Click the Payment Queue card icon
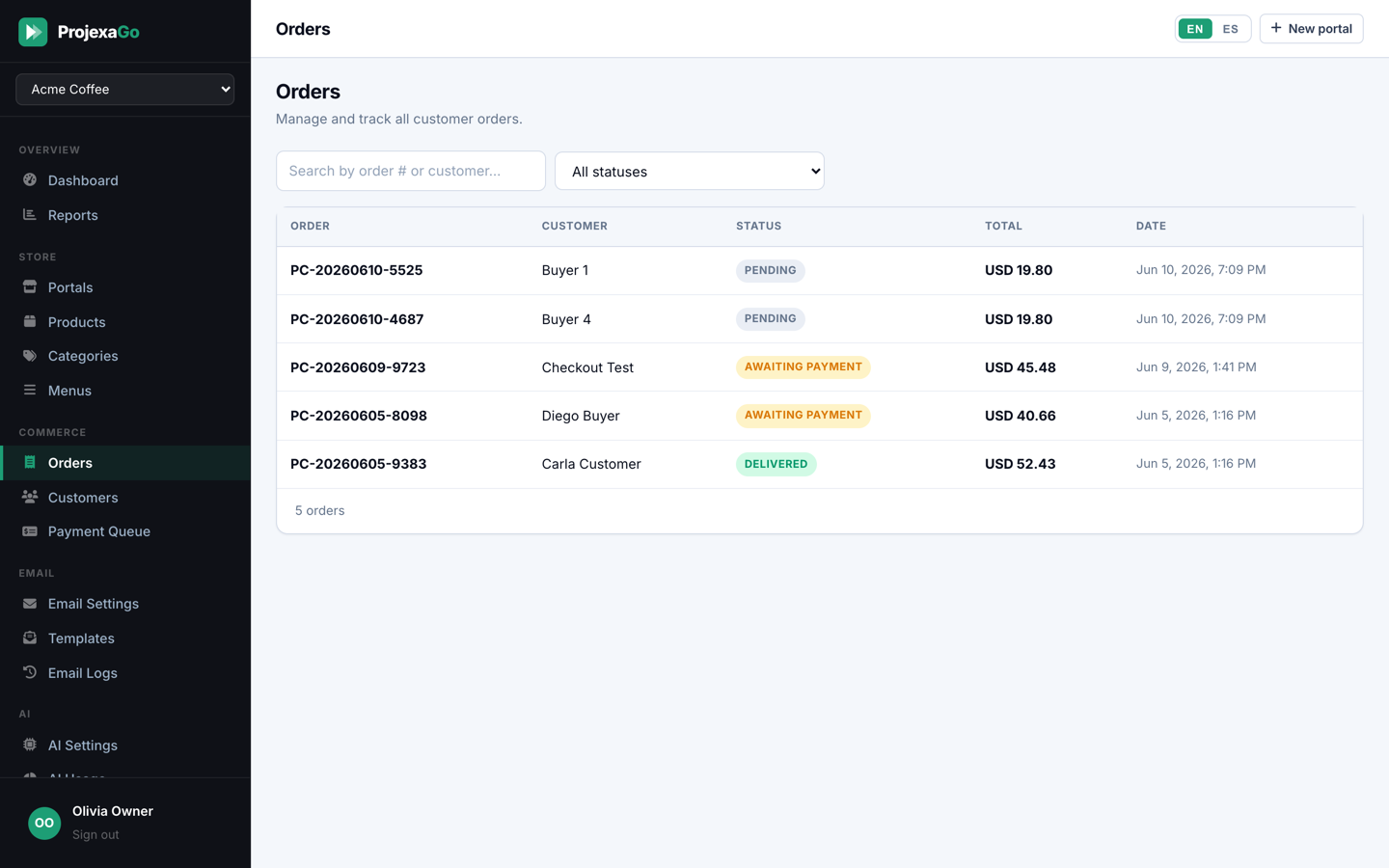The height and width of the screenshot is (868, 1389). point(30,531)
